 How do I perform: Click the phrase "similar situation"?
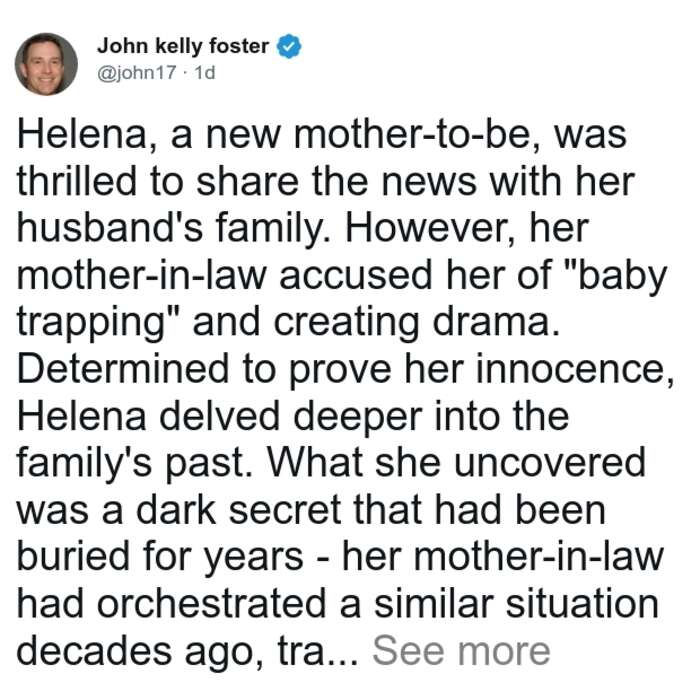(516, 604)
